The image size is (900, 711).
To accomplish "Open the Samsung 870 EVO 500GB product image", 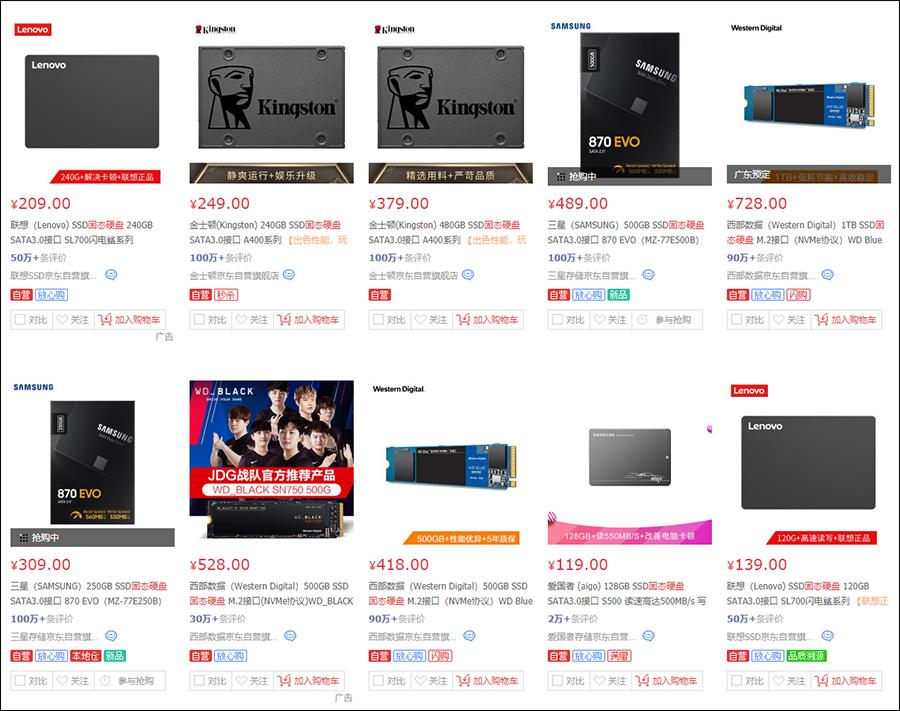I will coord(630,102).
